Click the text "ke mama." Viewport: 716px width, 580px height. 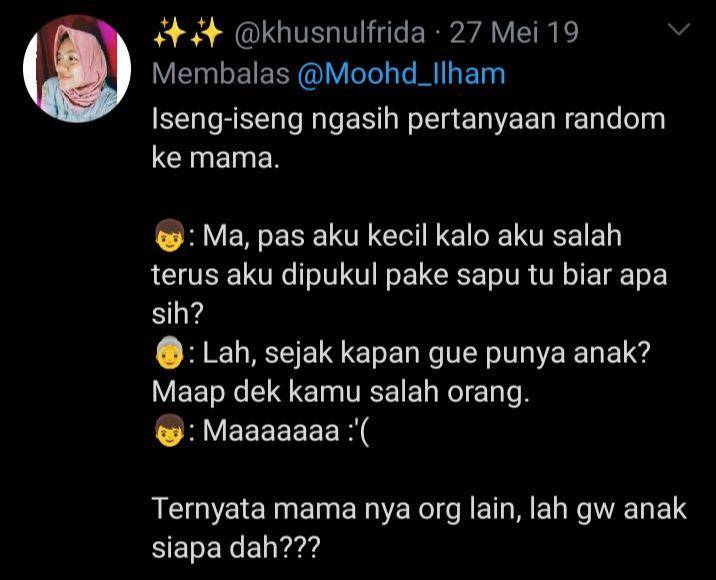215,158
